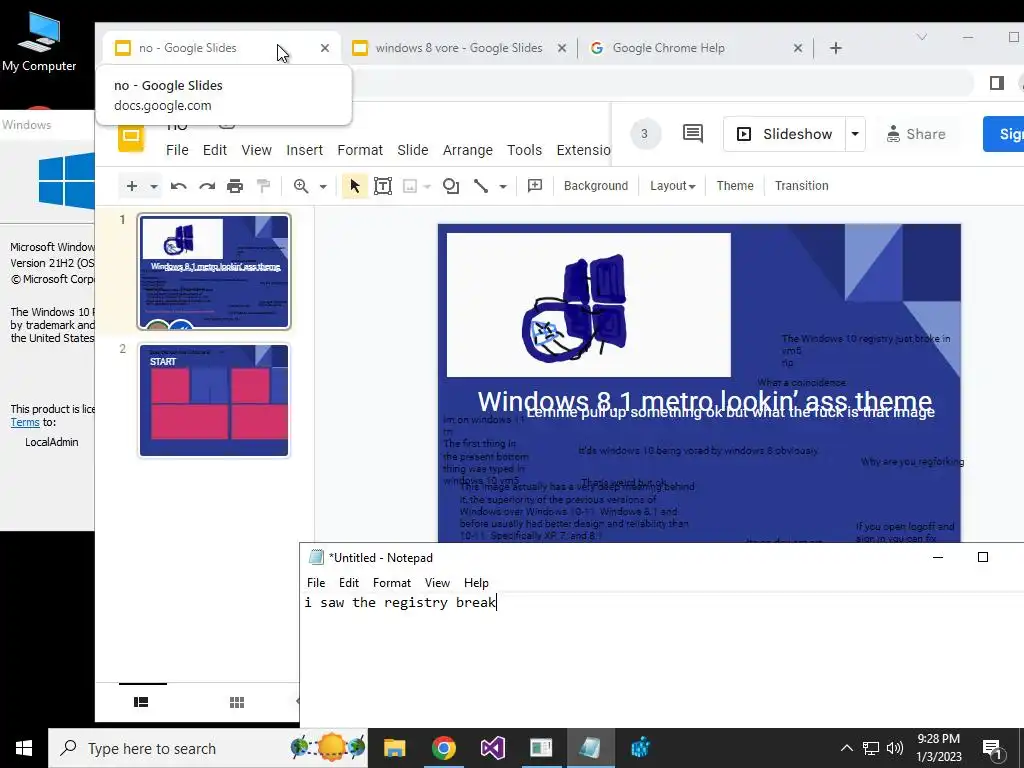Open the File menu in Google Slides

click(x=177, y=150)
